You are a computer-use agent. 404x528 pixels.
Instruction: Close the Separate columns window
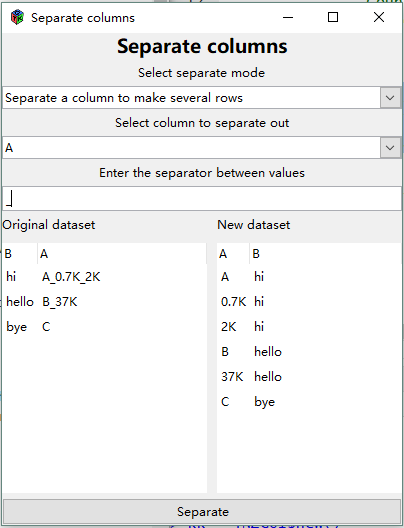(379, 17)
